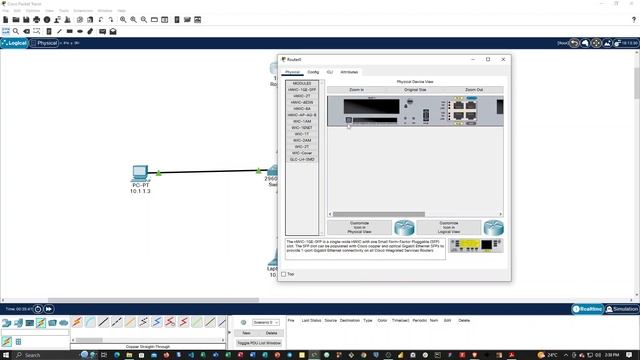Open the Task View taskbar icon
The width and height of the screenshot is (640, 360).
coord(104,355)
